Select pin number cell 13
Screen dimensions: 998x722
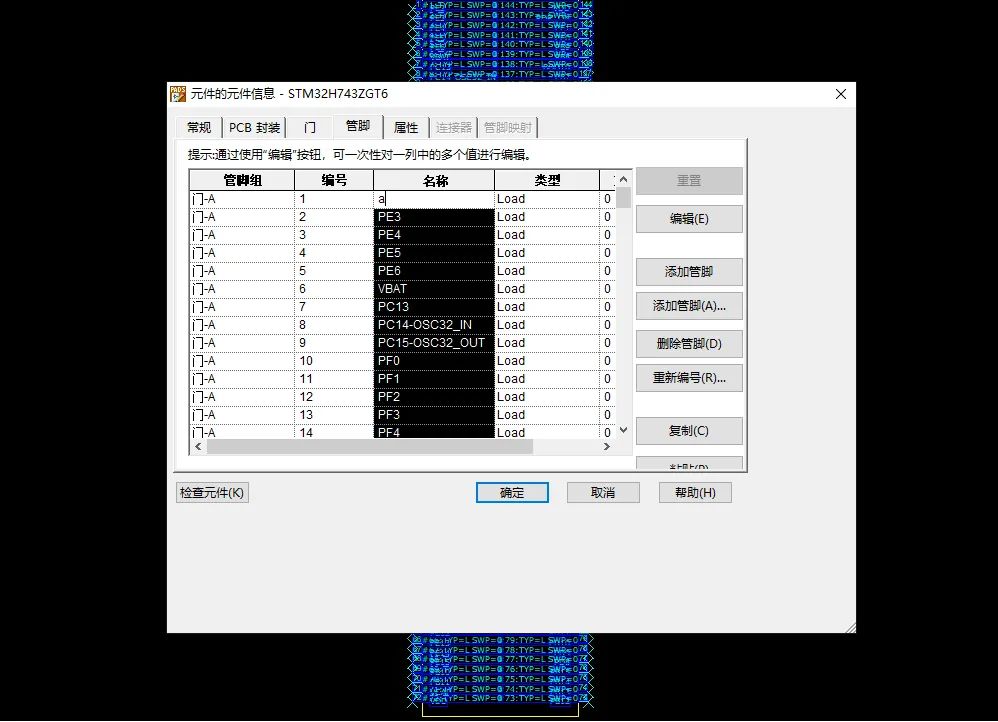[334, 415]
